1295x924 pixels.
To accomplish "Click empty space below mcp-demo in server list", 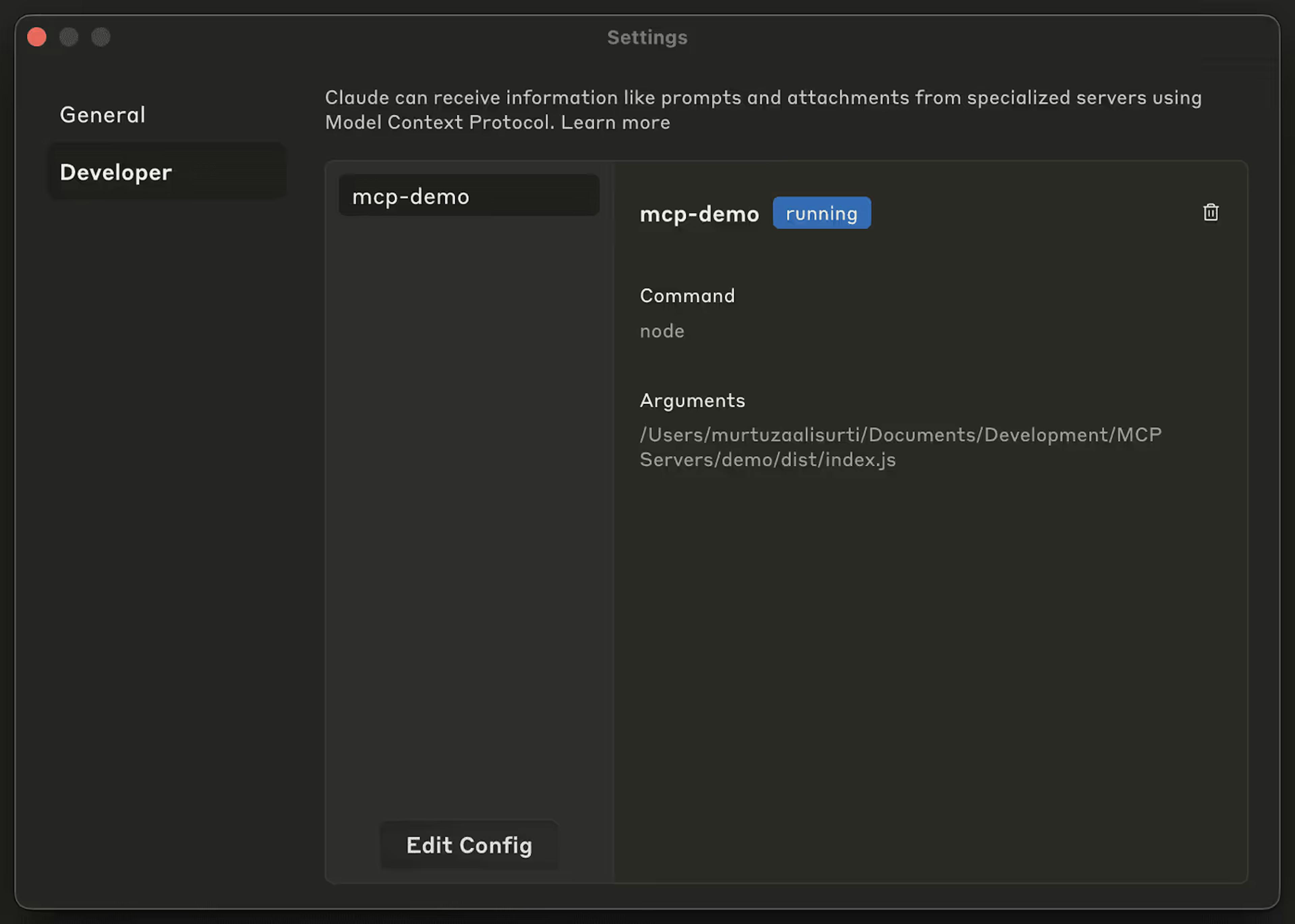I will click(468, 484).
